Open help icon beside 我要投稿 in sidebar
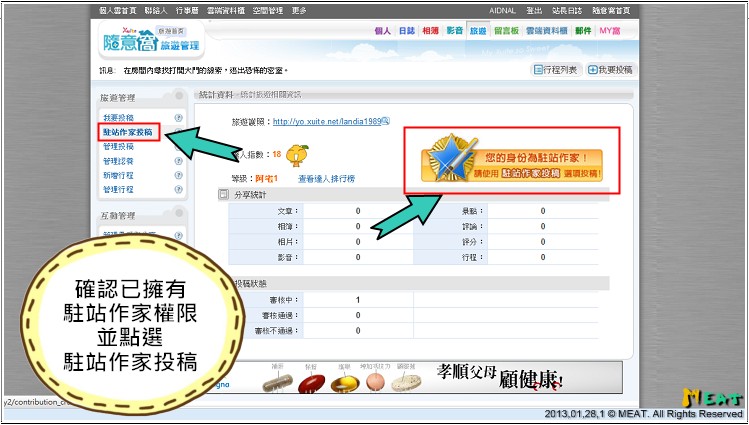This screenshot has height=425, width=749. tap(179, 118)
